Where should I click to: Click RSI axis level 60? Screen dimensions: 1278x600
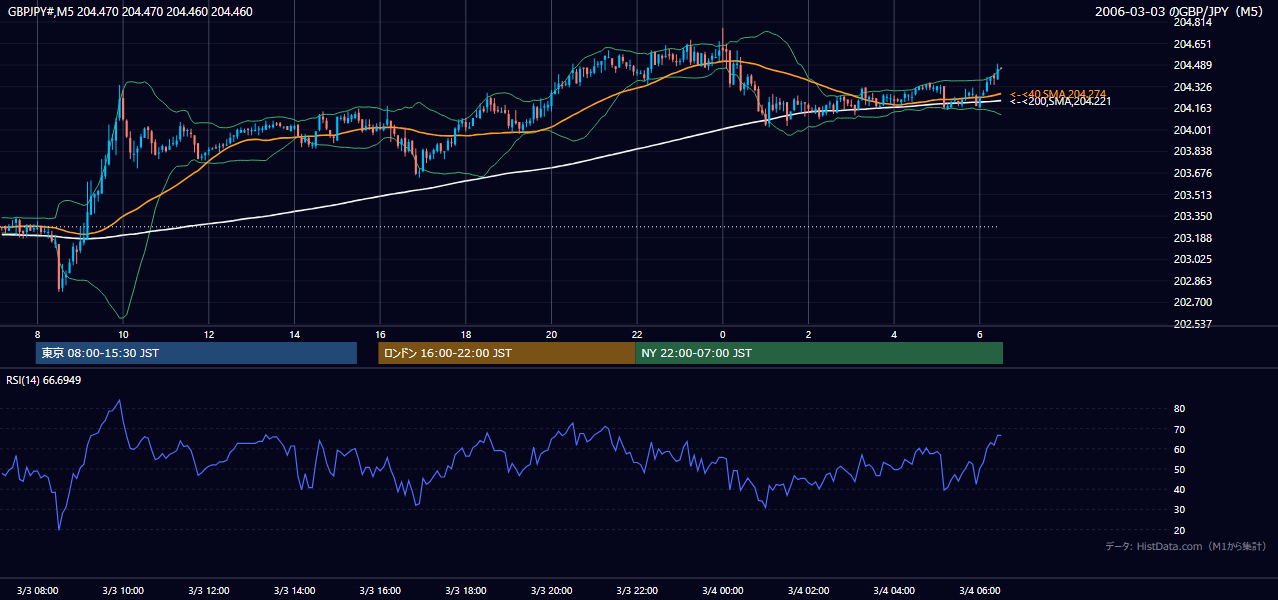[x=1179, y=449]
